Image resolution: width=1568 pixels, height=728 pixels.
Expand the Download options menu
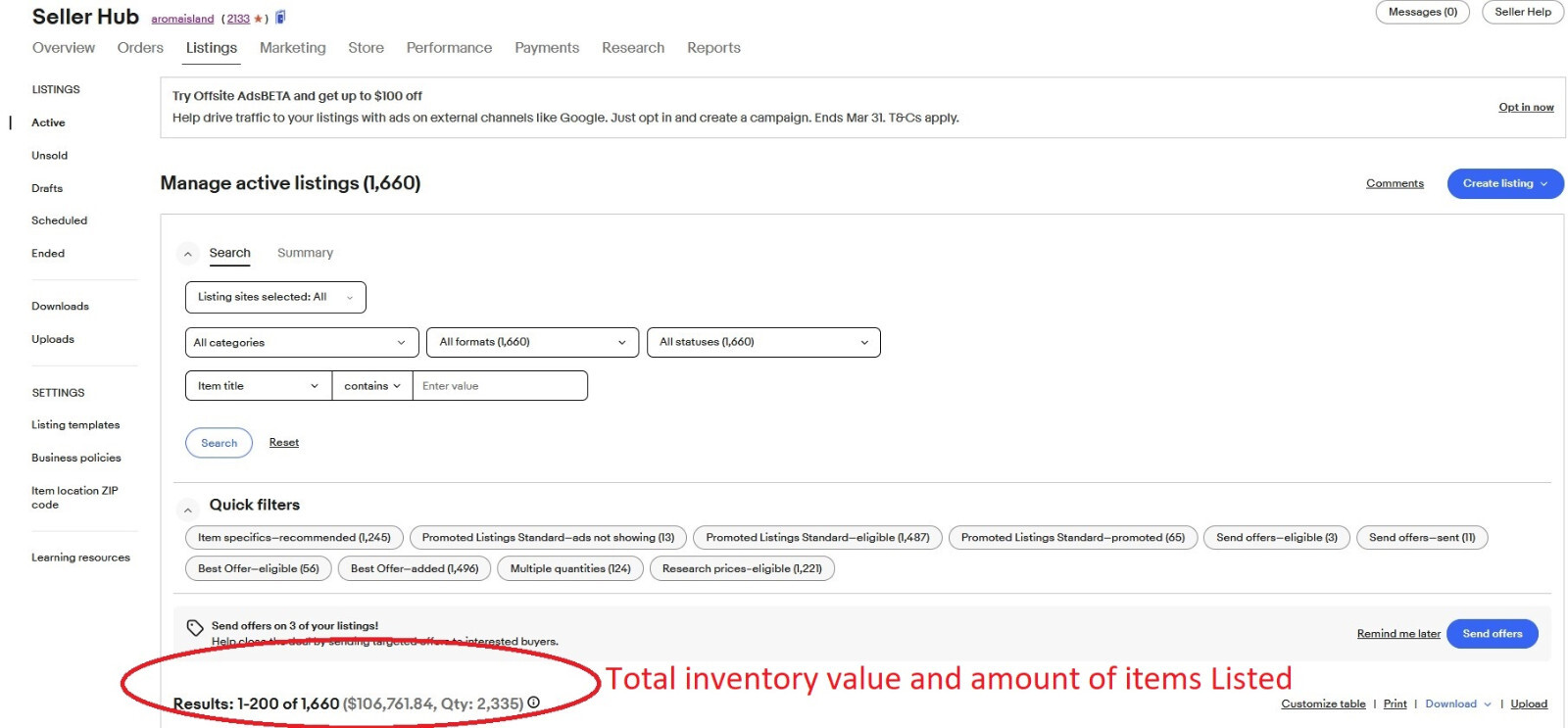pyautogui.click(x=1458, y=704)
